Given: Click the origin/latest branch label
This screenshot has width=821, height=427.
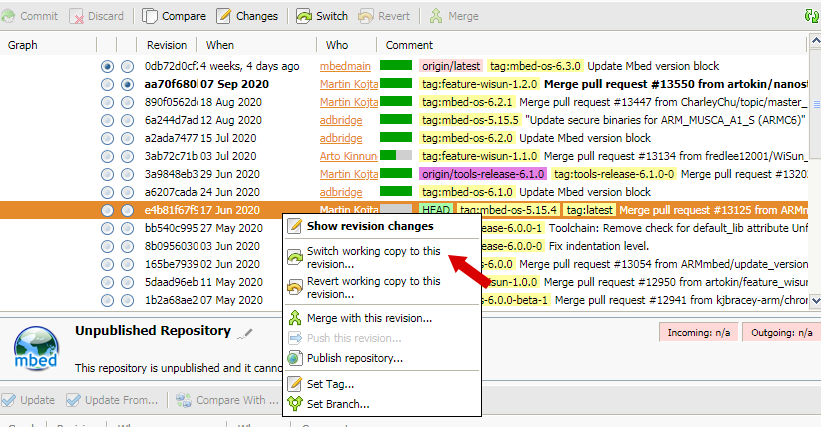Looking at the screenshot, I should point(451,66).
